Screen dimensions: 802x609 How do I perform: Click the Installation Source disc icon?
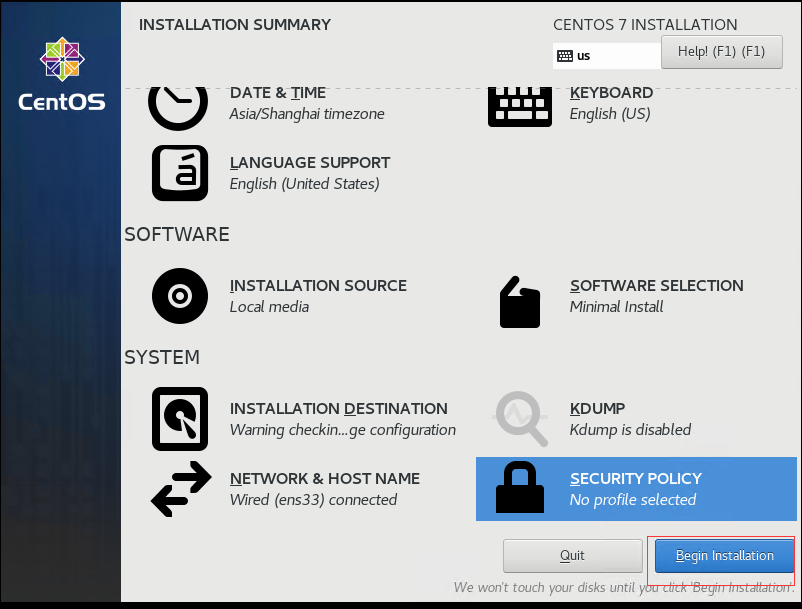click(x=180, y=296)
